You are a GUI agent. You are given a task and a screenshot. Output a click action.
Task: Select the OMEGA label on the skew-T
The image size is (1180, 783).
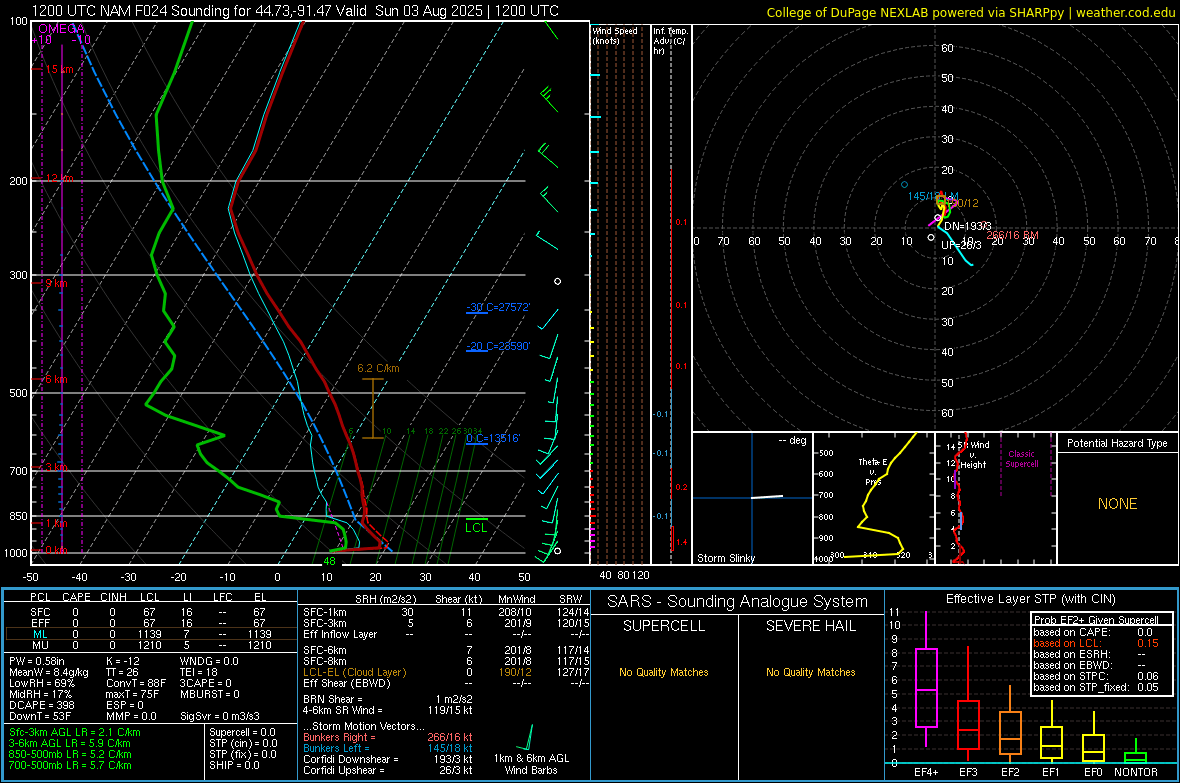tap(62, 29)
